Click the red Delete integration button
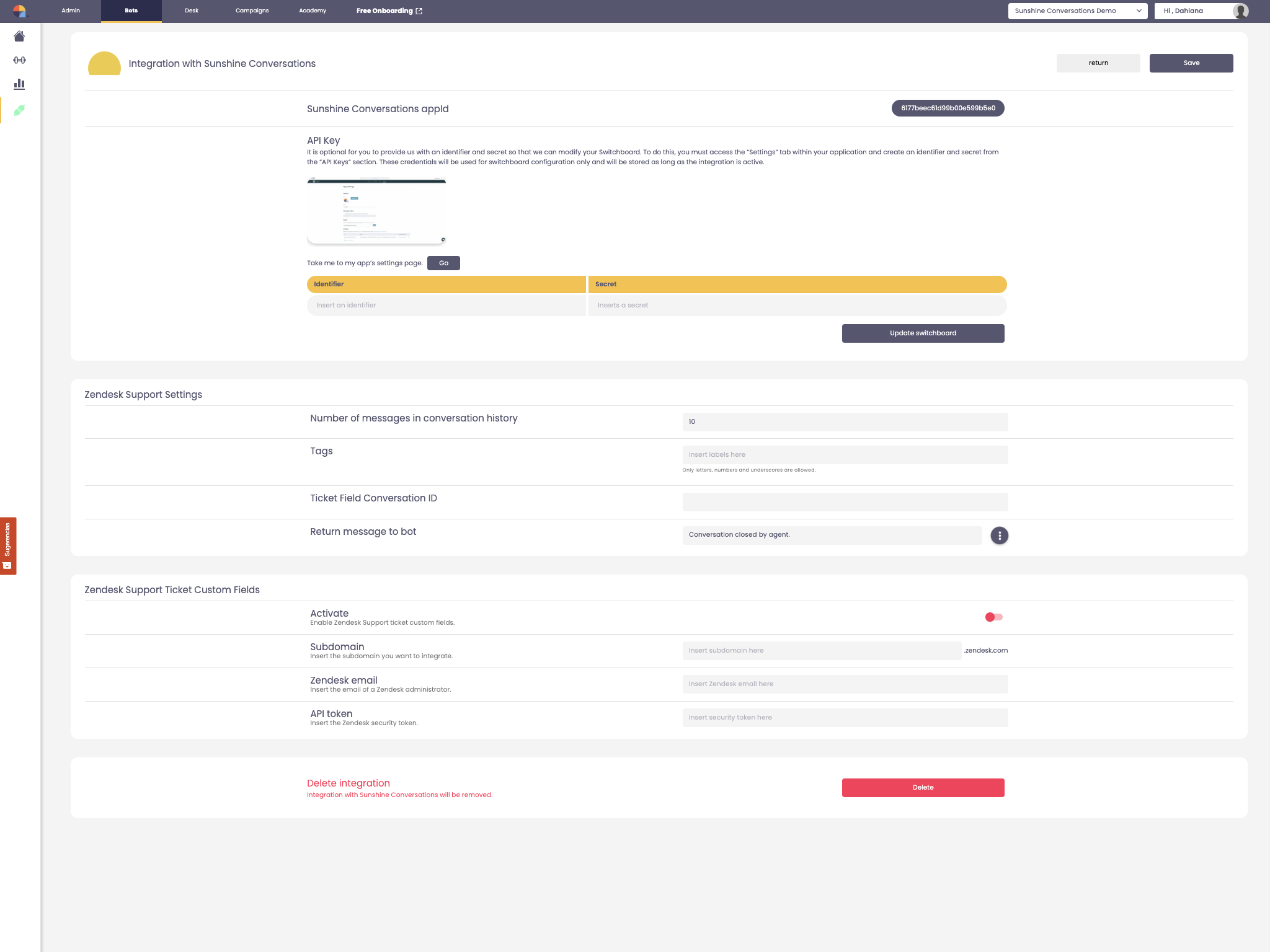Image resolution: width=1270 pixels, height=952 pixels. 923,787
